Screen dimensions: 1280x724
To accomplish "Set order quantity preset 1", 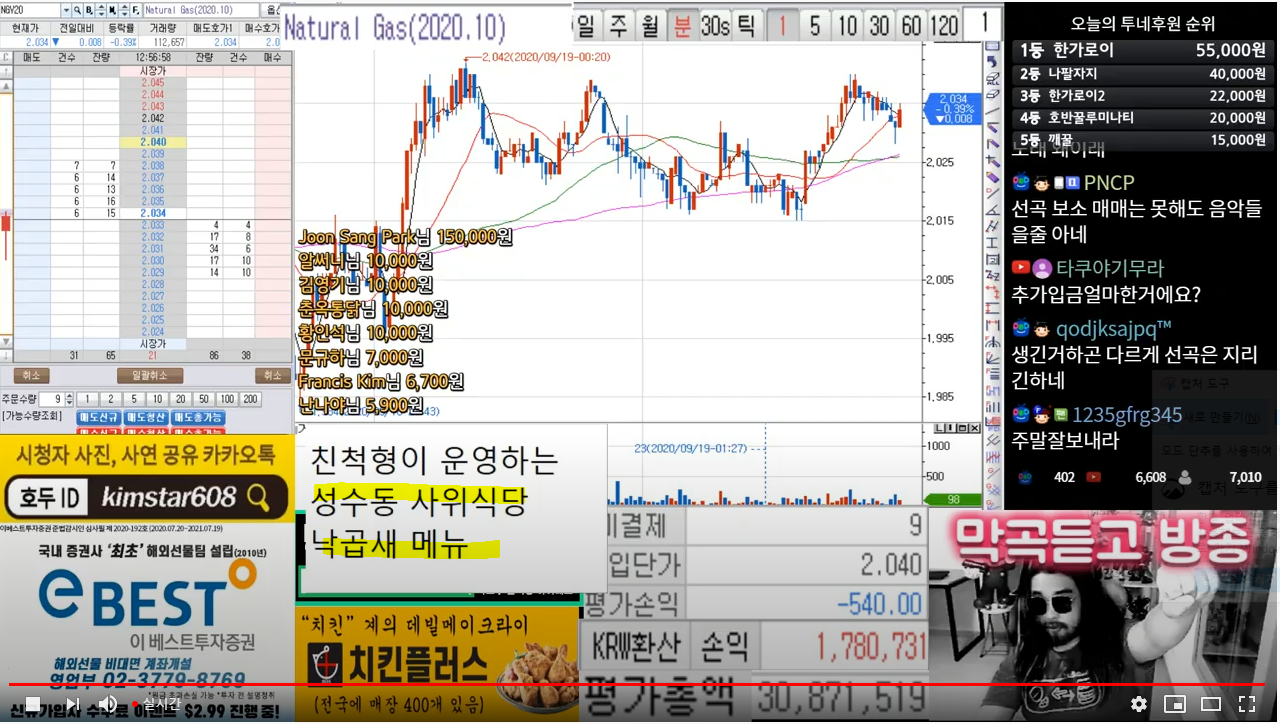I will [87, 399].
